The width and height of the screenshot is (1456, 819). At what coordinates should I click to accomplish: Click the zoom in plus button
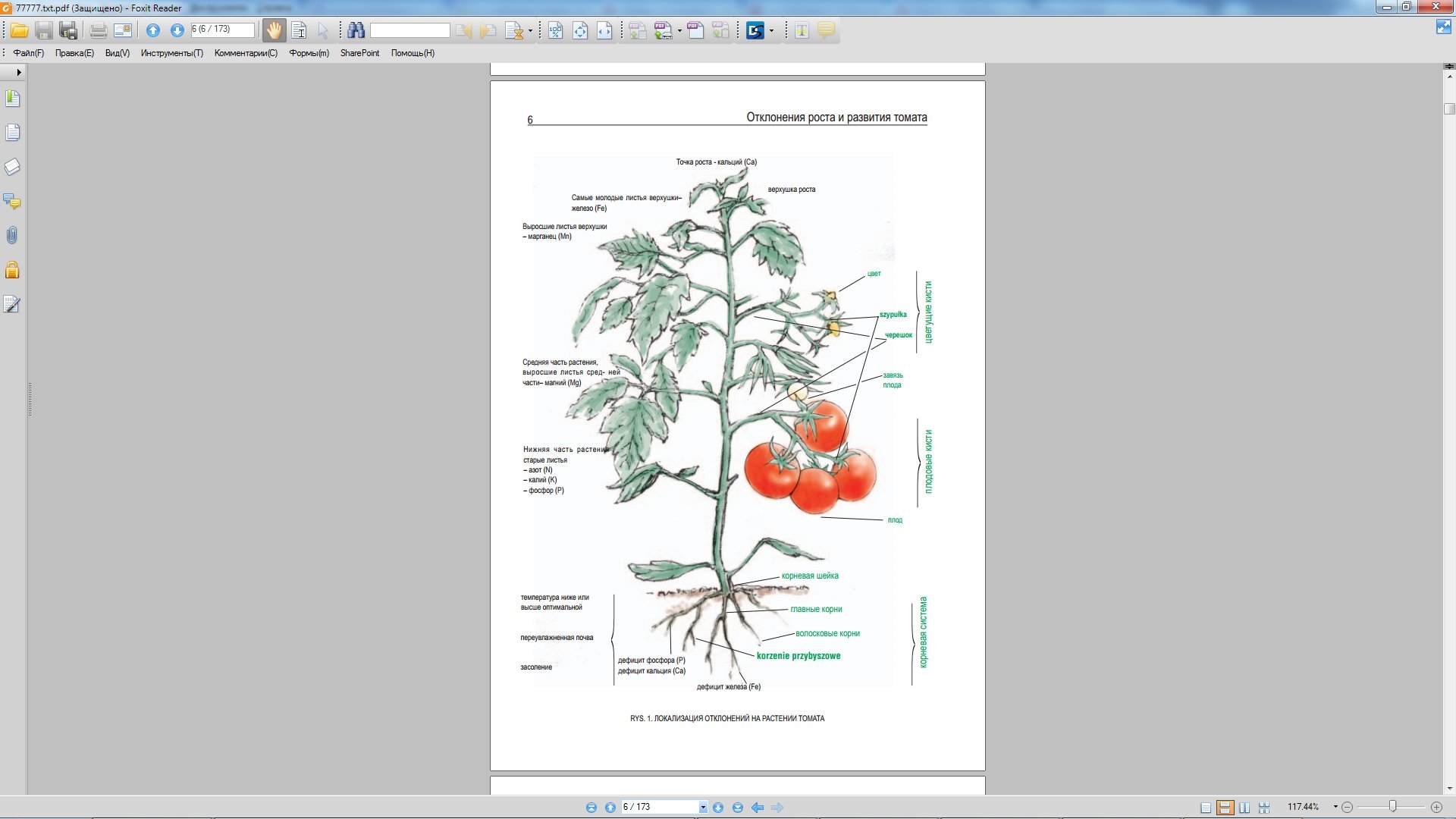tap(1436, 807)
